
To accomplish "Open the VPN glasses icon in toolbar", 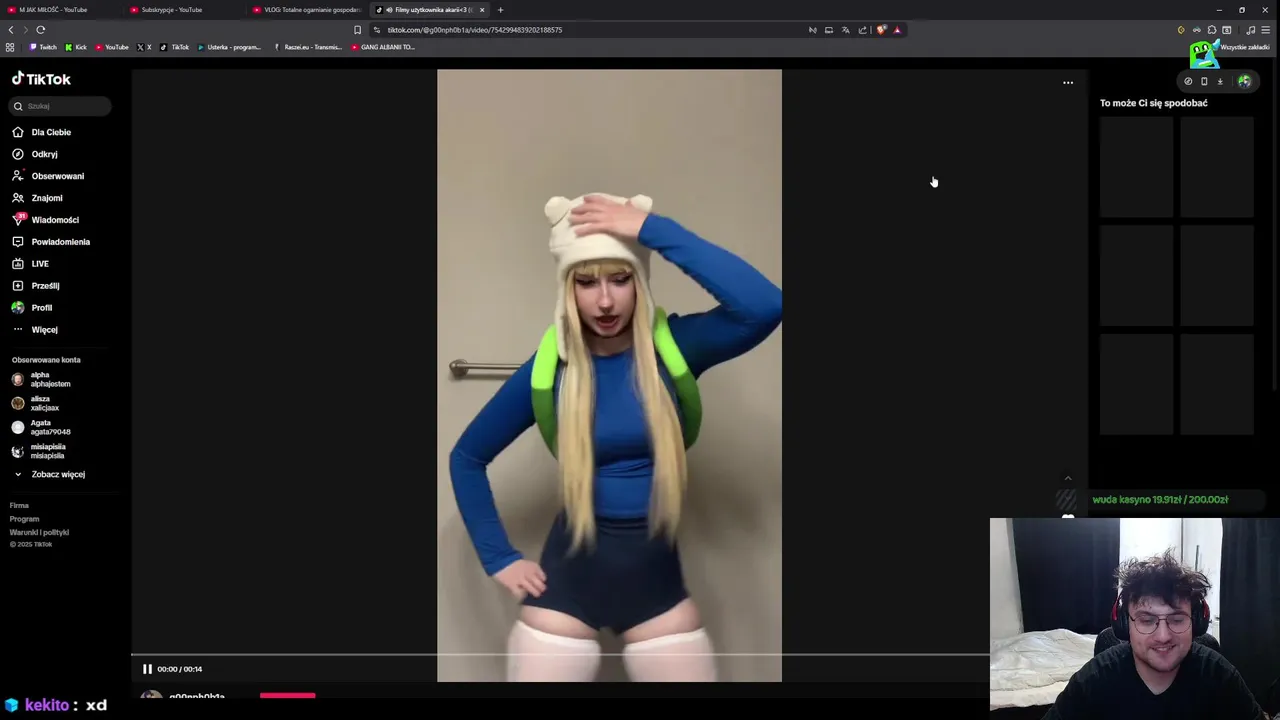I will point(1197,30).
